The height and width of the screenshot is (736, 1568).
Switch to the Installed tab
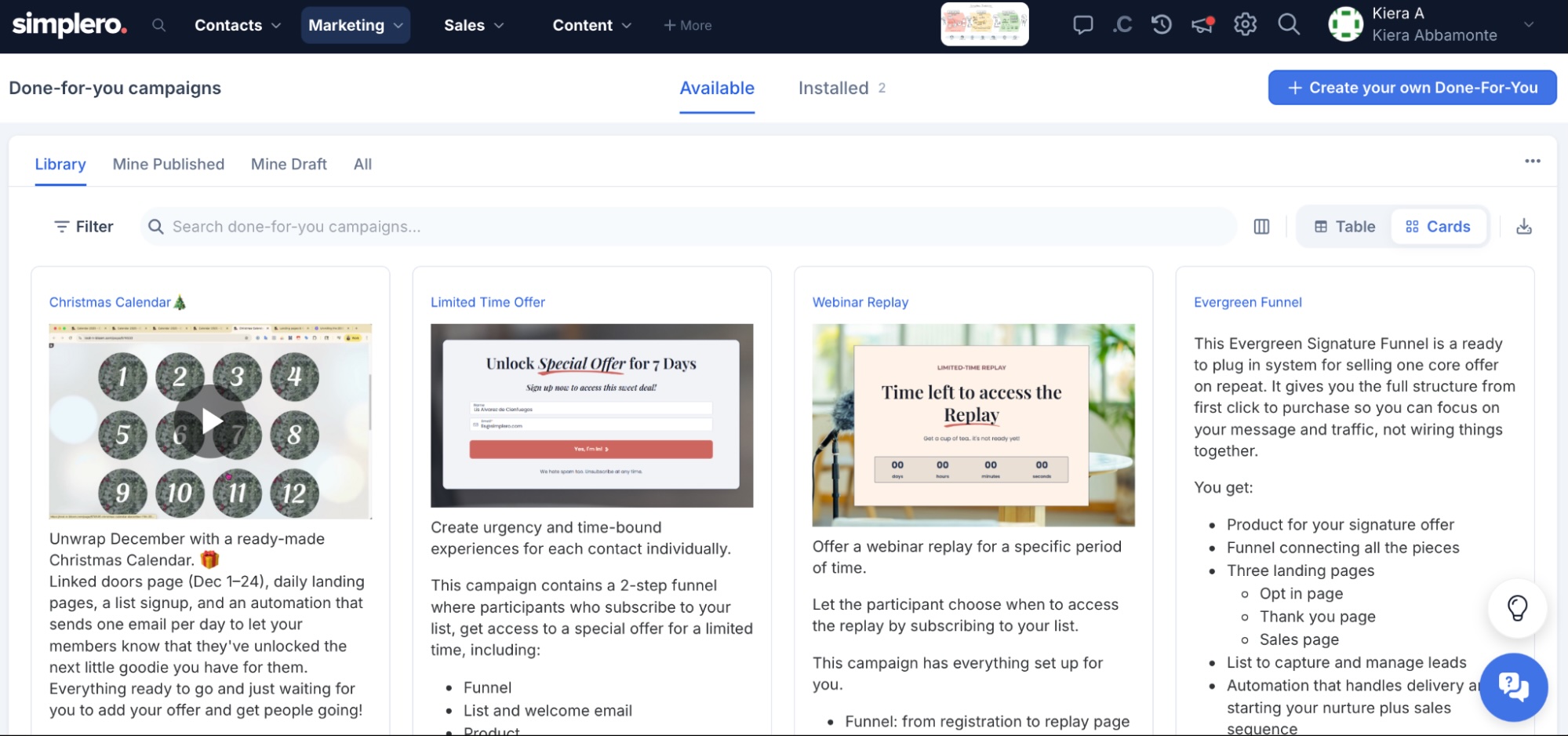pyautogui.click(x=842, y=88)
